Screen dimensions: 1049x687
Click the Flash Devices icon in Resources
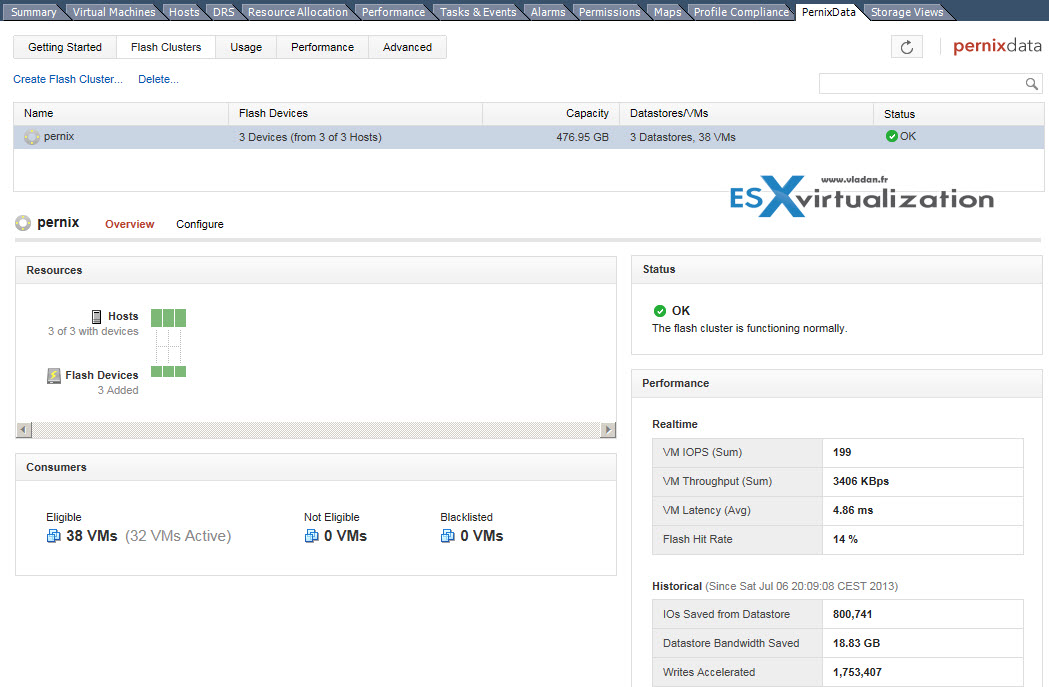[x=54, y=375]
